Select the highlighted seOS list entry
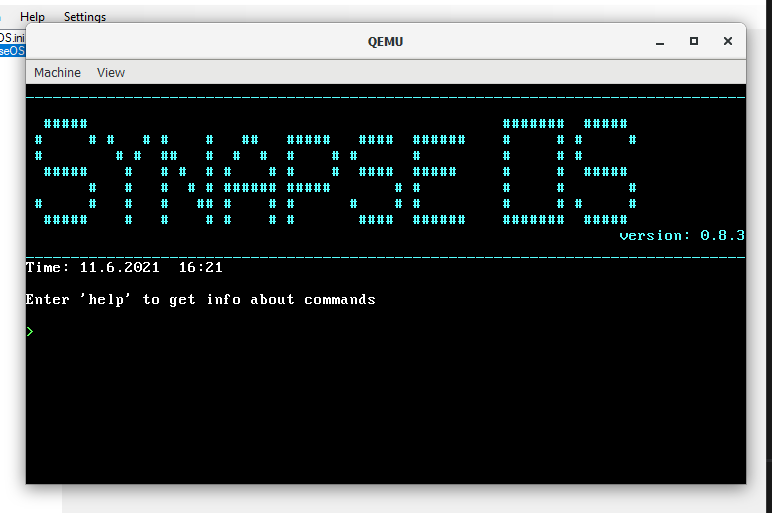Screen dimensions: 772x513 pyautogui.click(x=12, y=51)
